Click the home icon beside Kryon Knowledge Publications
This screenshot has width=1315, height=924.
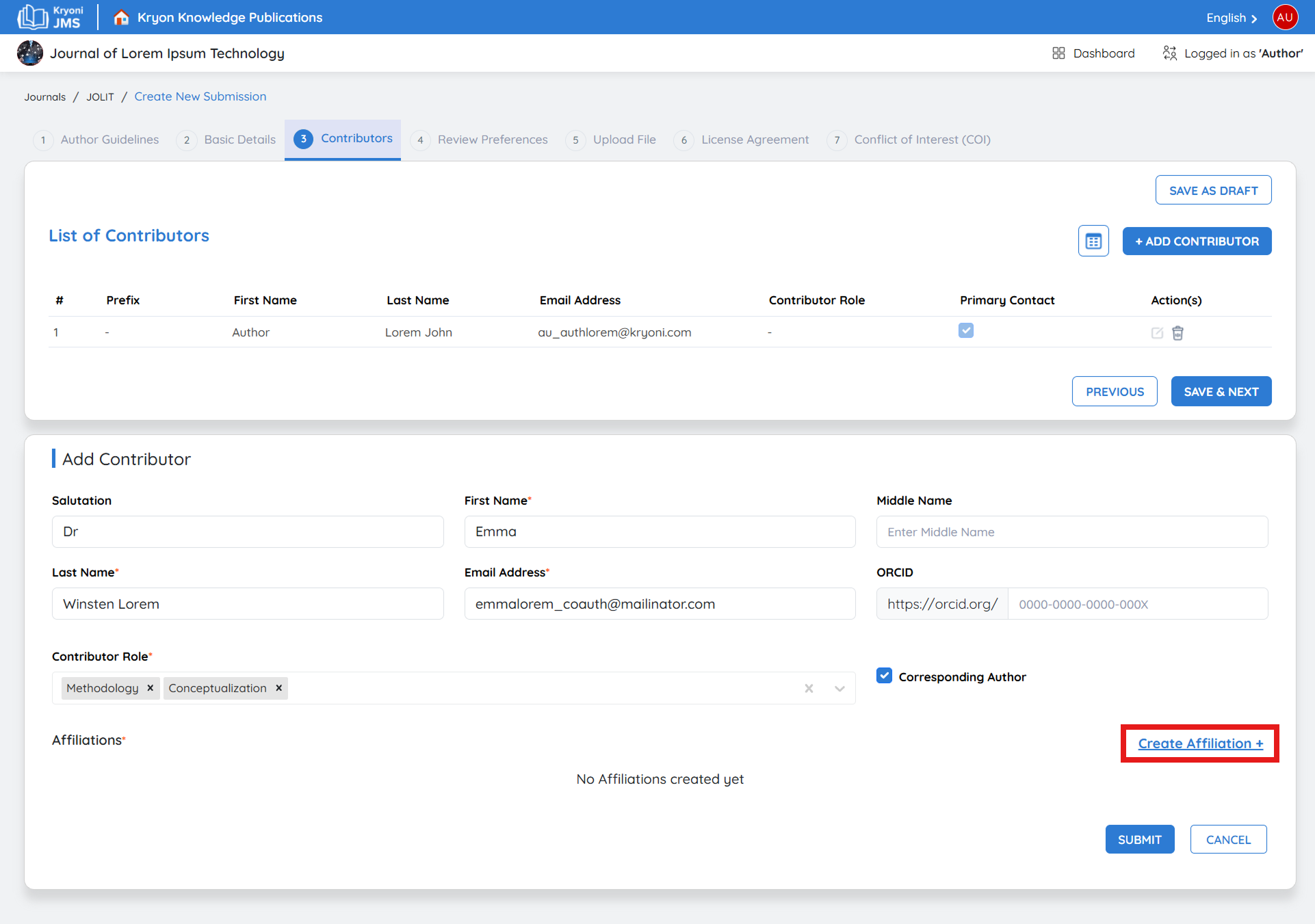coord(121,18)
